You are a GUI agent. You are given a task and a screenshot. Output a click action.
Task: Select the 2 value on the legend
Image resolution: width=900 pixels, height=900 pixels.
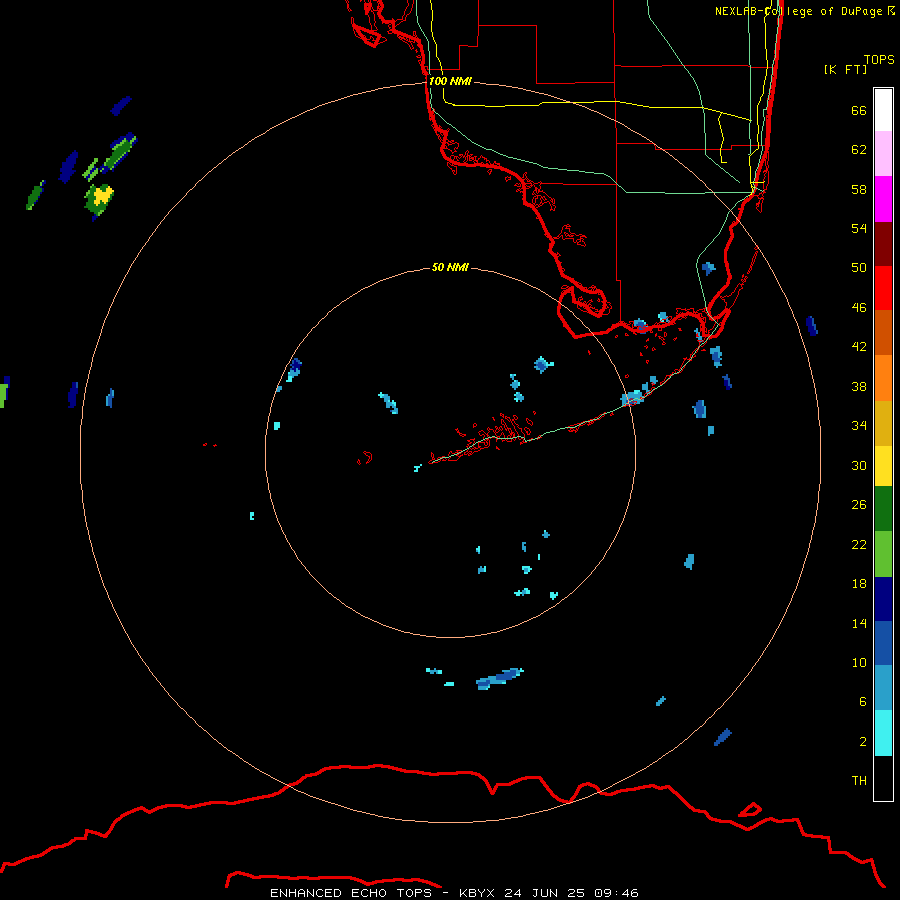pos(863,742)
